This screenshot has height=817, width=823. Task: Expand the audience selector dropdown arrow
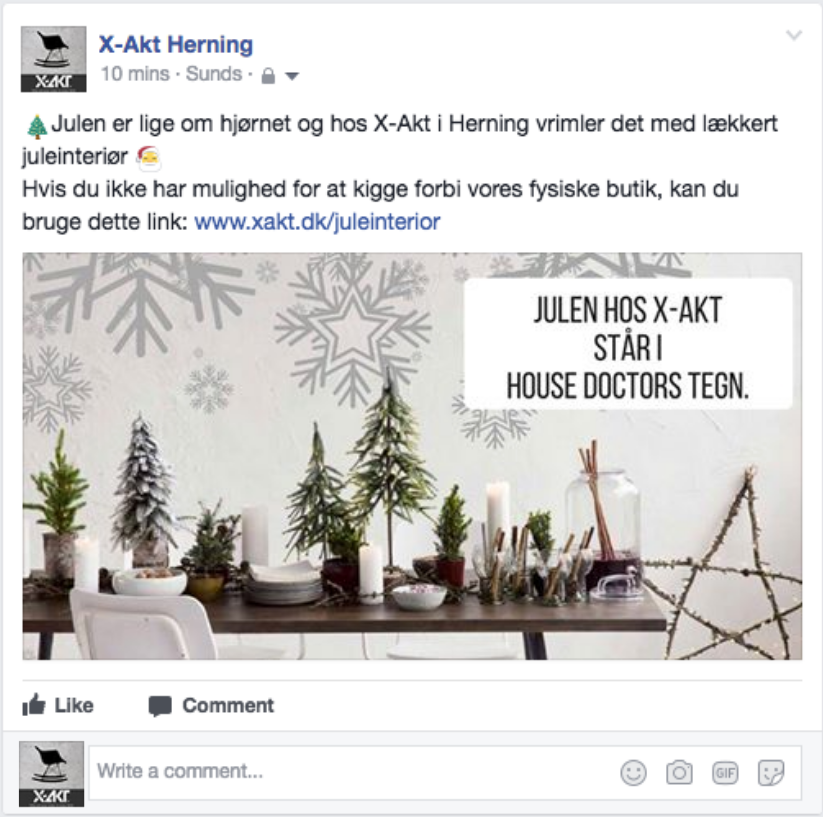292,77
